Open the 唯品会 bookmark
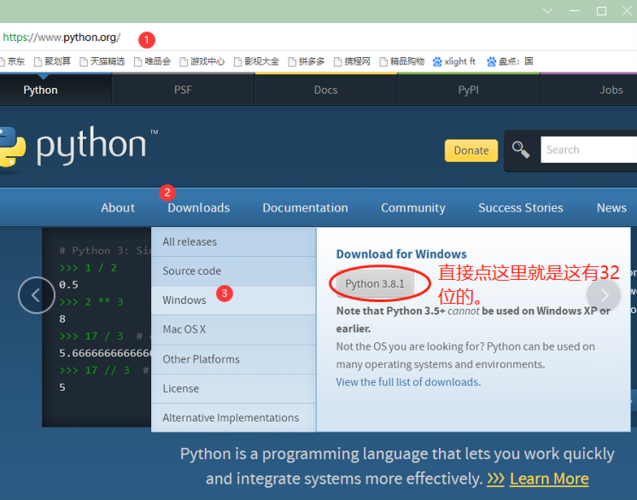This screenshot has height=500, width=637. pos(152,61)
